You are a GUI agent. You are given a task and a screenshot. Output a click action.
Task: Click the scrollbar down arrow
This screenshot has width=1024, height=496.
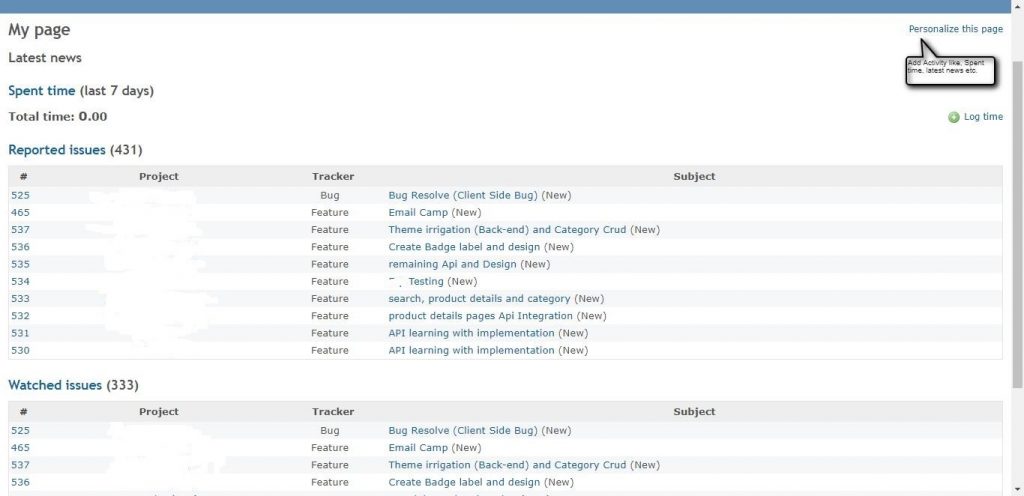(1017, 489)
